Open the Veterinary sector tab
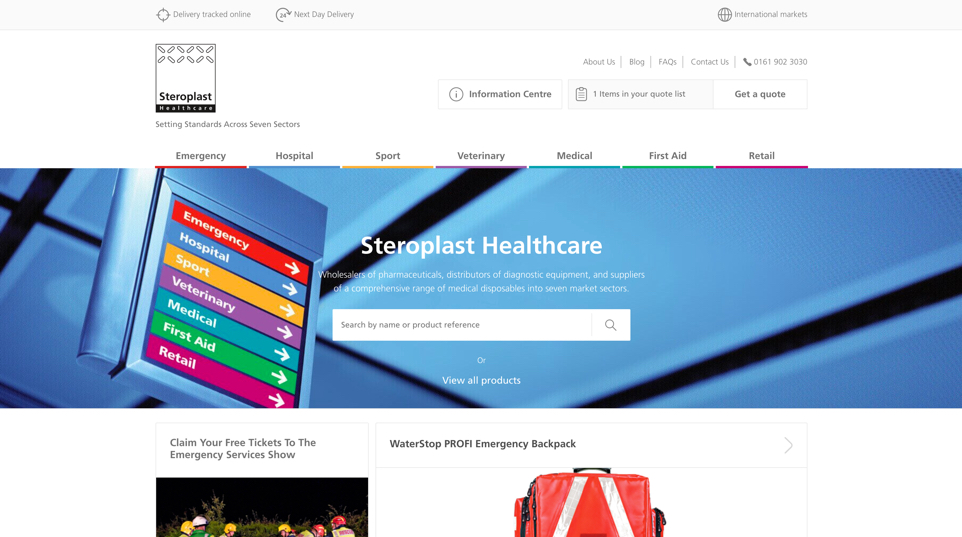962x537 pixels. [x=481, y=156]
